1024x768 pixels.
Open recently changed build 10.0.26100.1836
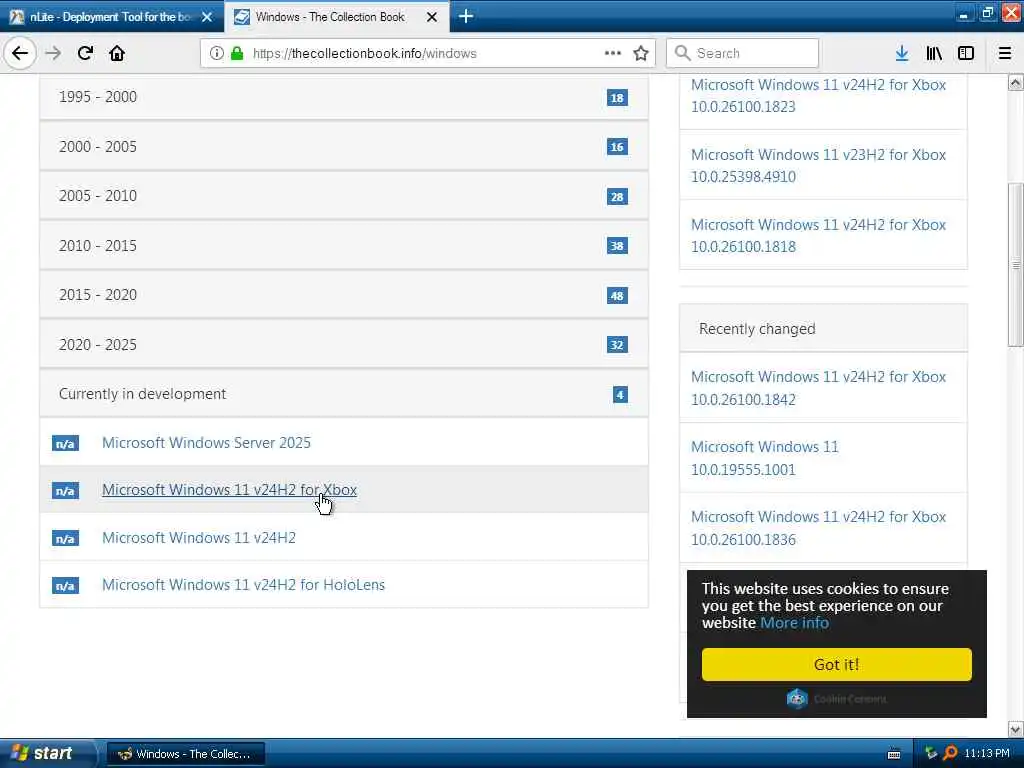818,528
